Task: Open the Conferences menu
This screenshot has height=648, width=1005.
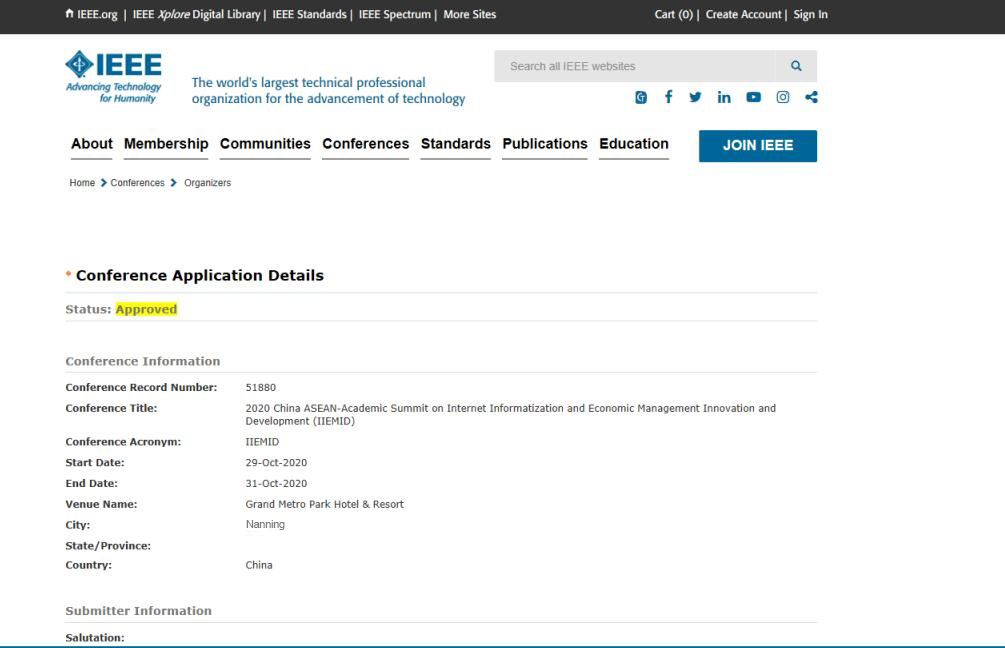Action: point(365,144)
